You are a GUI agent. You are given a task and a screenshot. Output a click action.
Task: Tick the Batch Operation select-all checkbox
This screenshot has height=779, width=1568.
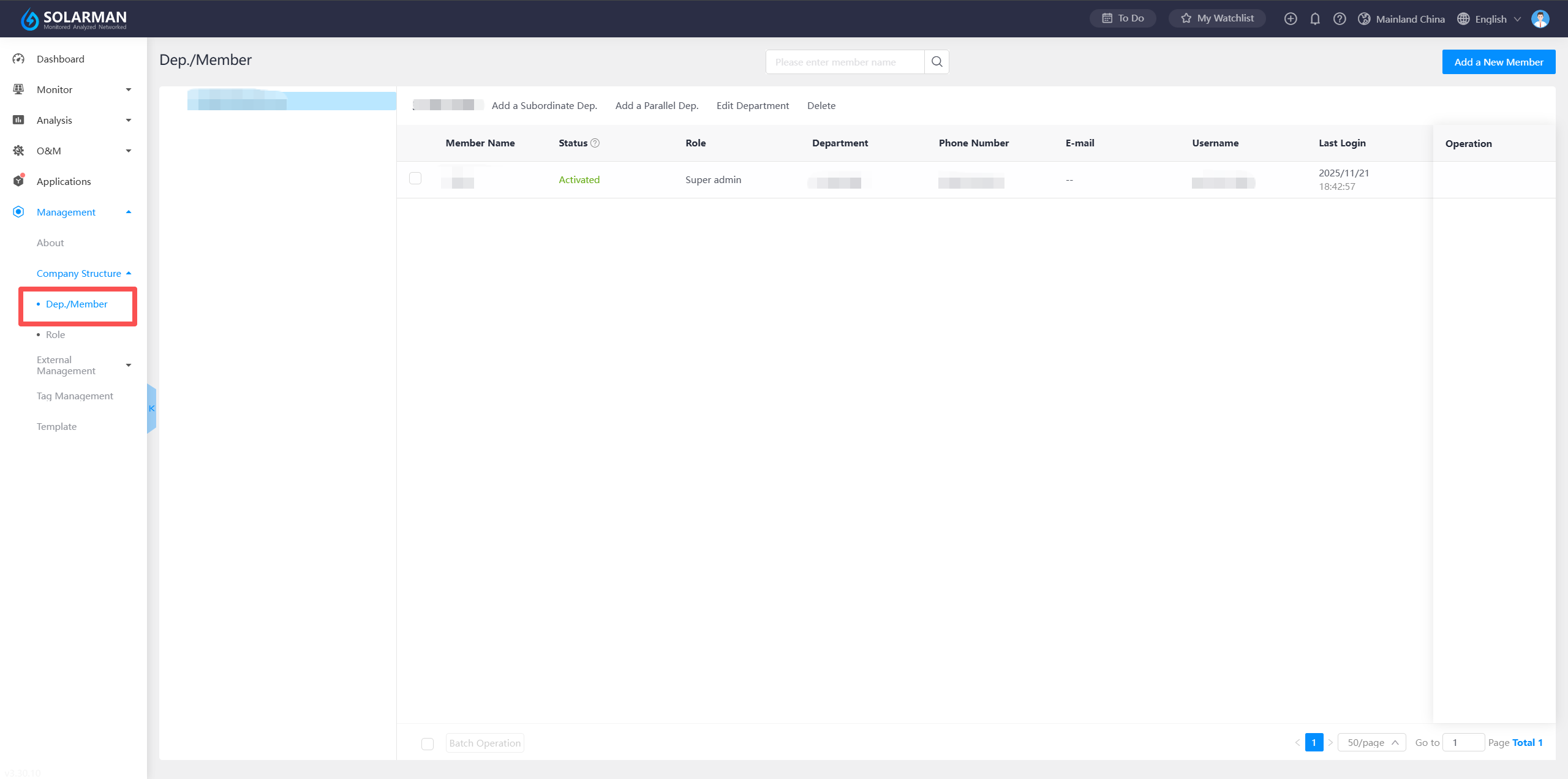(428, 743)
